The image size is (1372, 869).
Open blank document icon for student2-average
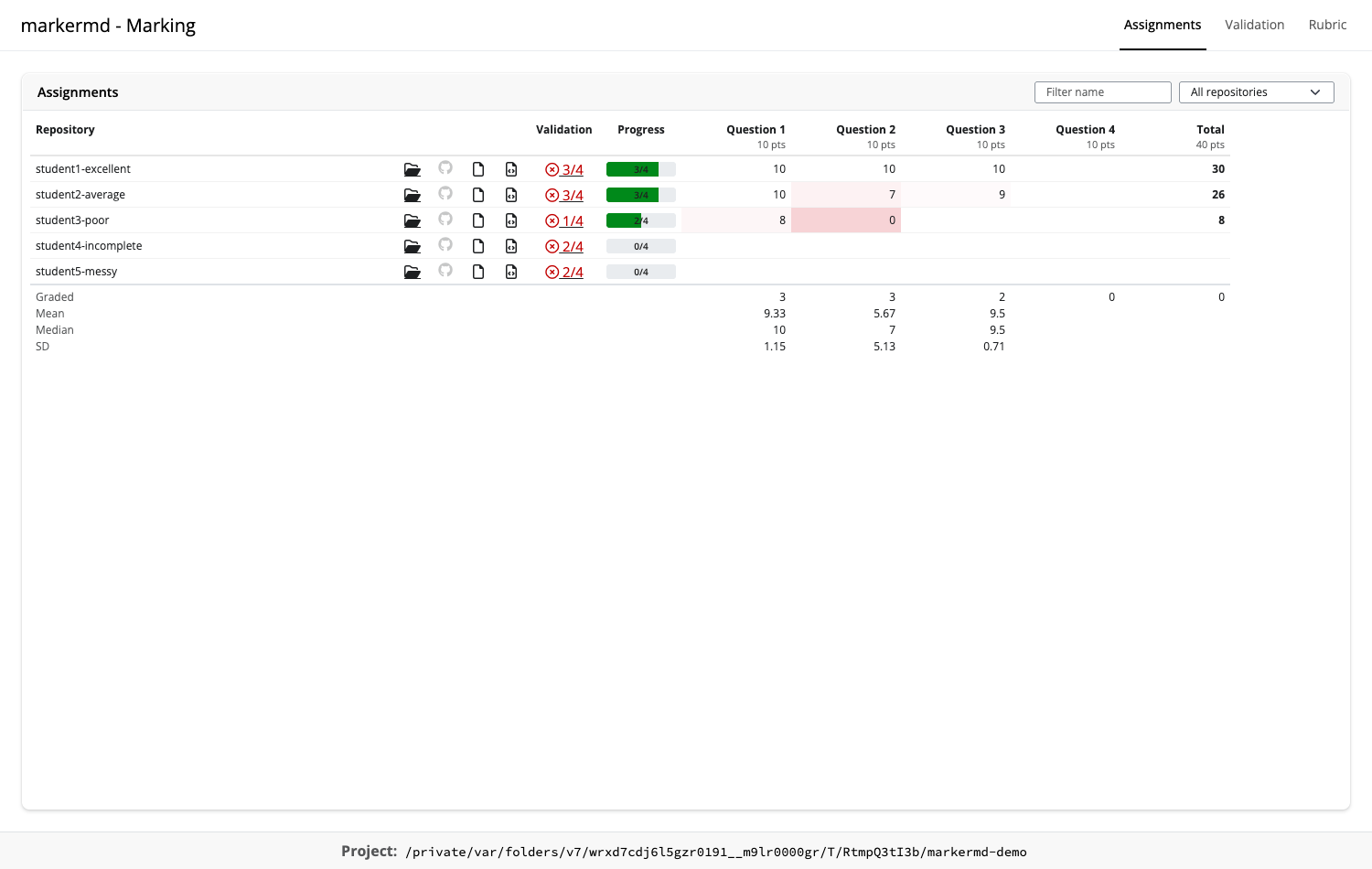coord(478,195)
